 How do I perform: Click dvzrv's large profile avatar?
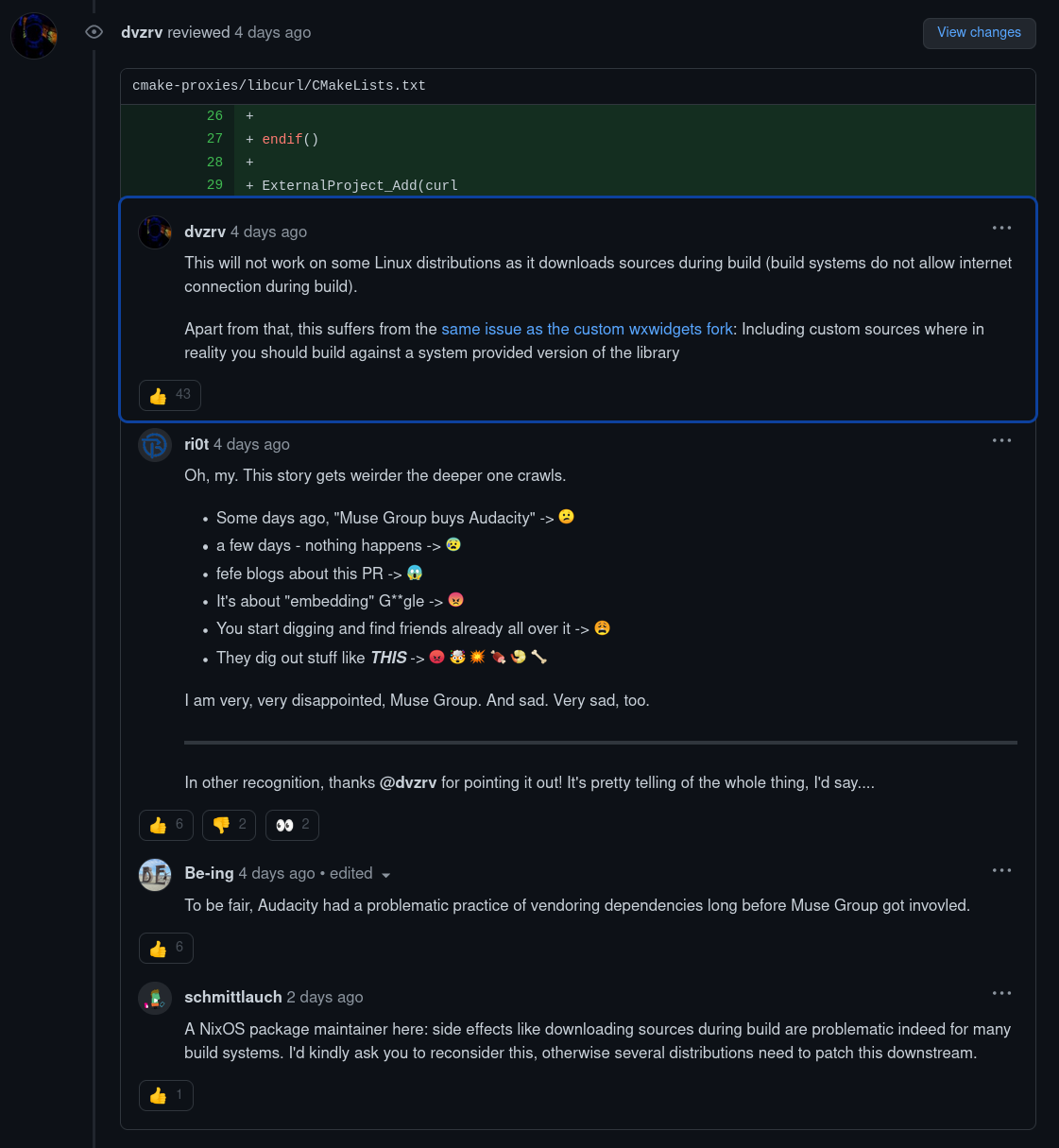[x=34, y=36]
